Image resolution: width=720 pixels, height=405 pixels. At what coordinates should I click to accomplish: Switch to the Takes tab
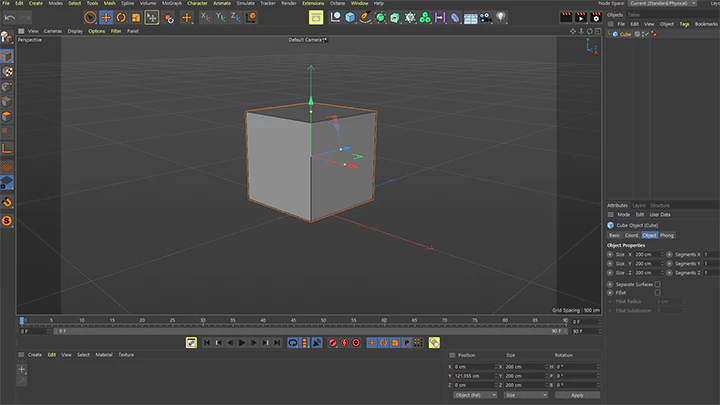point(634,15)
